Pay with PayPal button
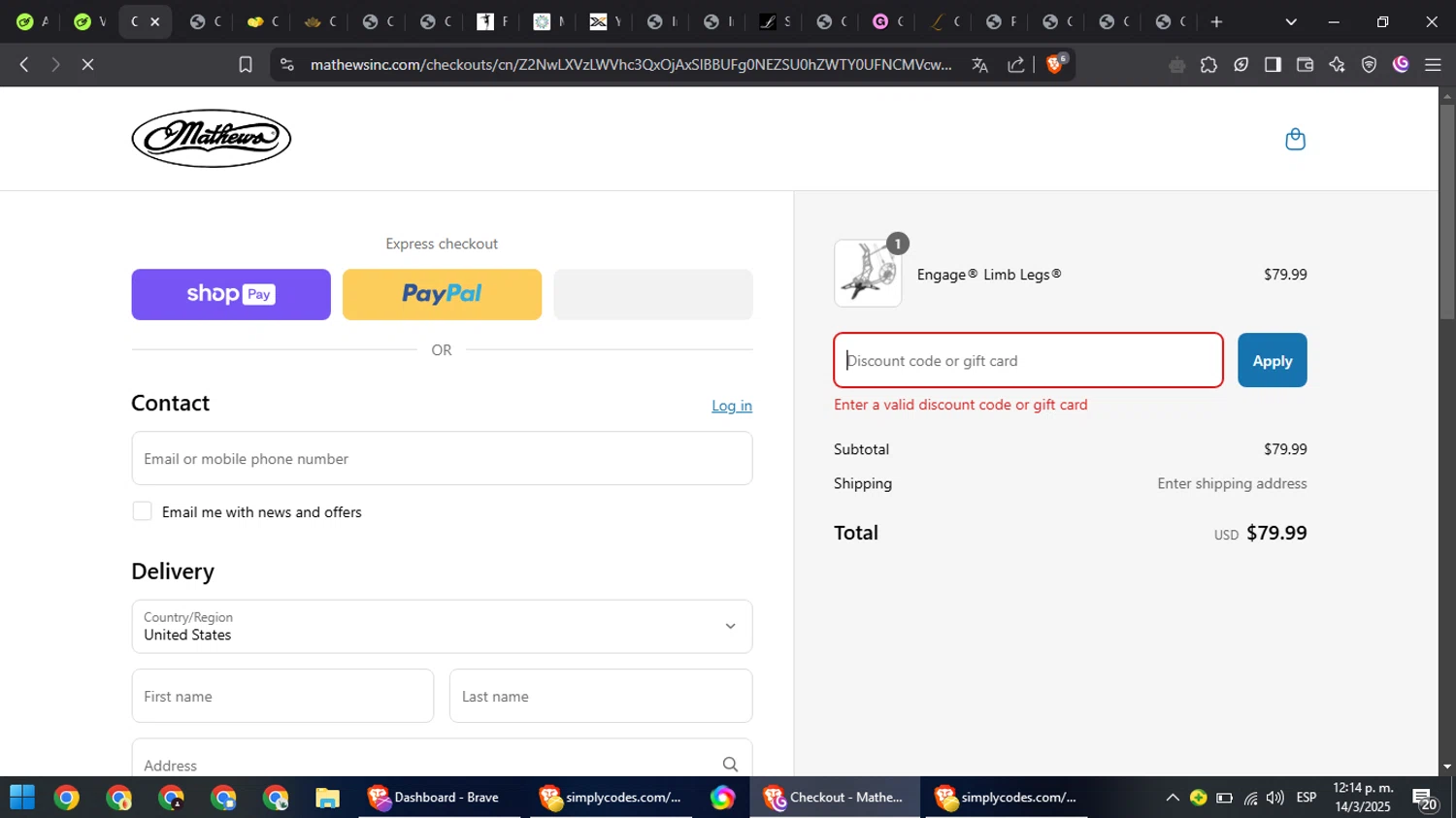The height and width of the screenshot is (818, 1456). 442,294
